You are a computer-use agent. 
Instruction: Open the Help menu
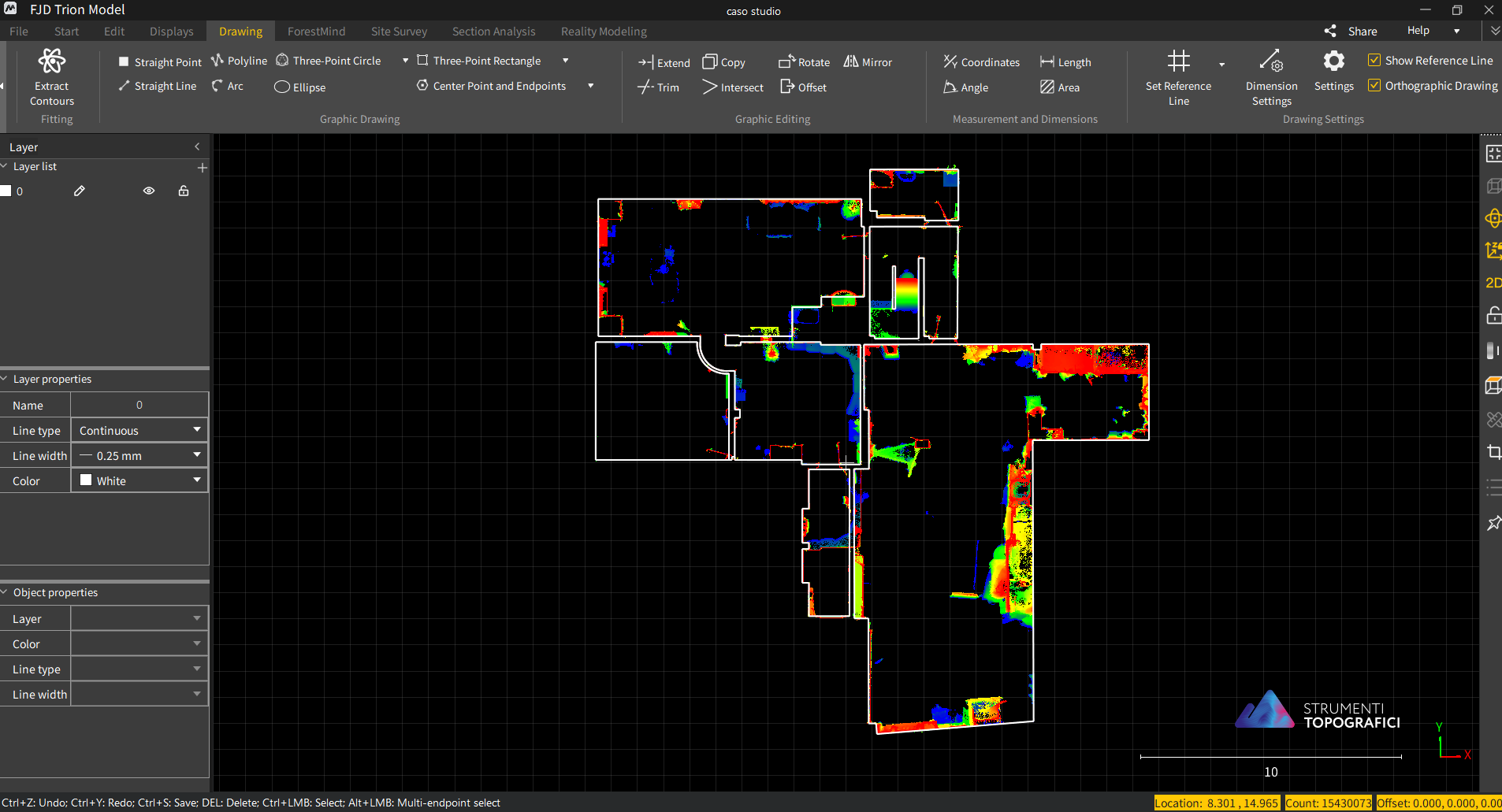point(1418,31)
